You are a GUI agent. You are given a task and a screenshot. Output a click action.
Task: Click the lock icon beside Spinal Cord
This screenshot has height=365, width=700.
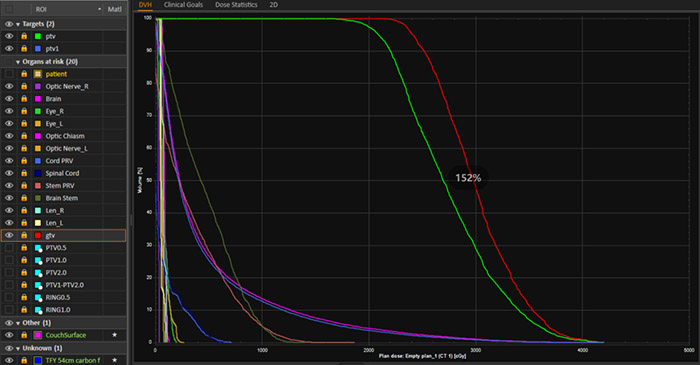click(x=24, y=173)
